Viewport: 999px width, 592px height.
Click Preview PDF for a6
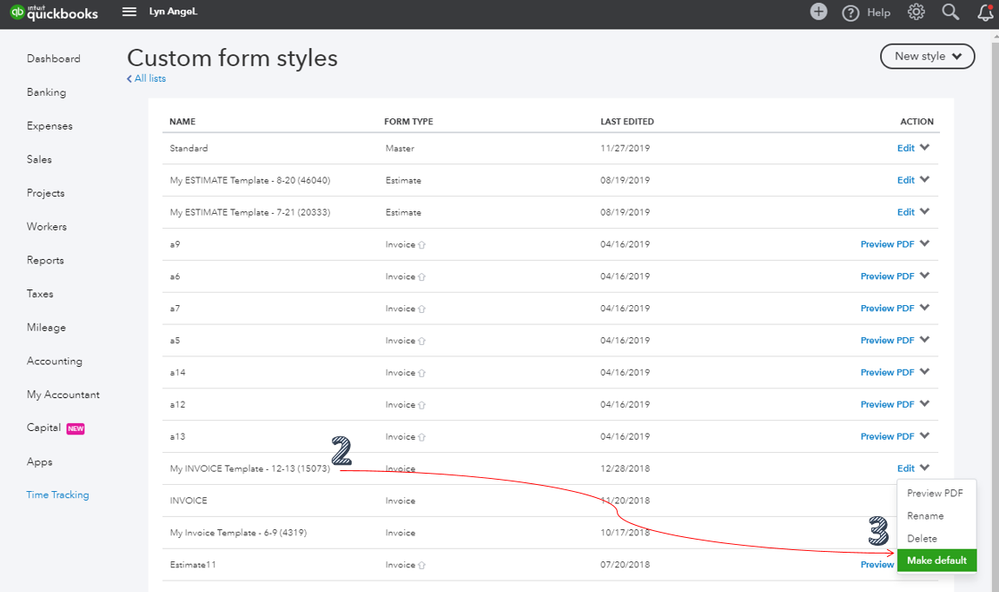[x=888, y=277]
